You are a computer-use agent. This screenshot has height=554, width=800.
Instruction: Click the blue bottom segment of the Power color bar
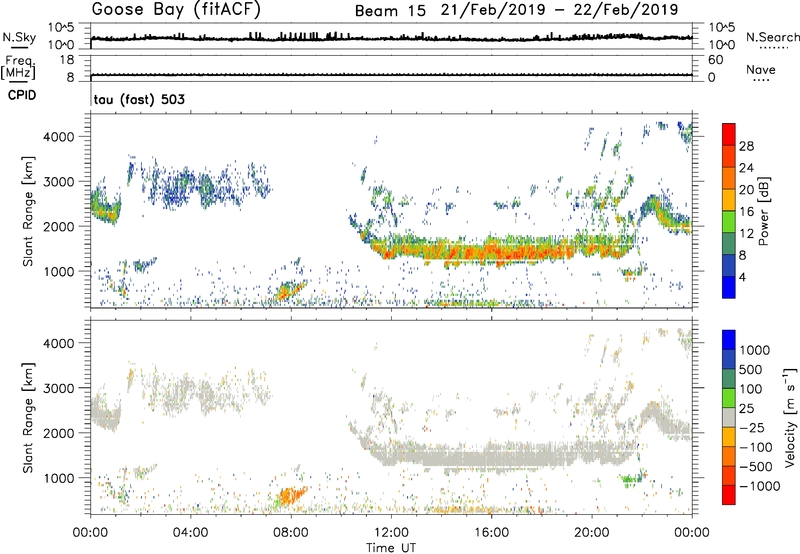point(729,287)
